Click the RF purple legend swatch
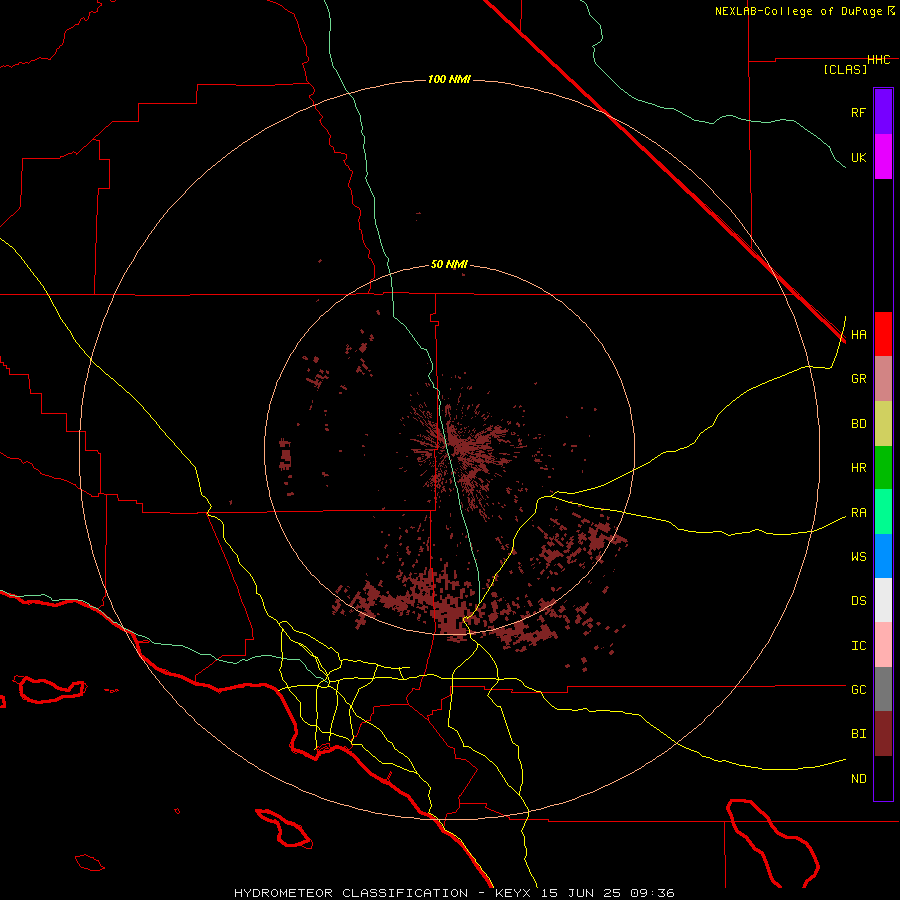Image resolution: width=900 pixels, height=900 pixels. (x=883, y=112)
